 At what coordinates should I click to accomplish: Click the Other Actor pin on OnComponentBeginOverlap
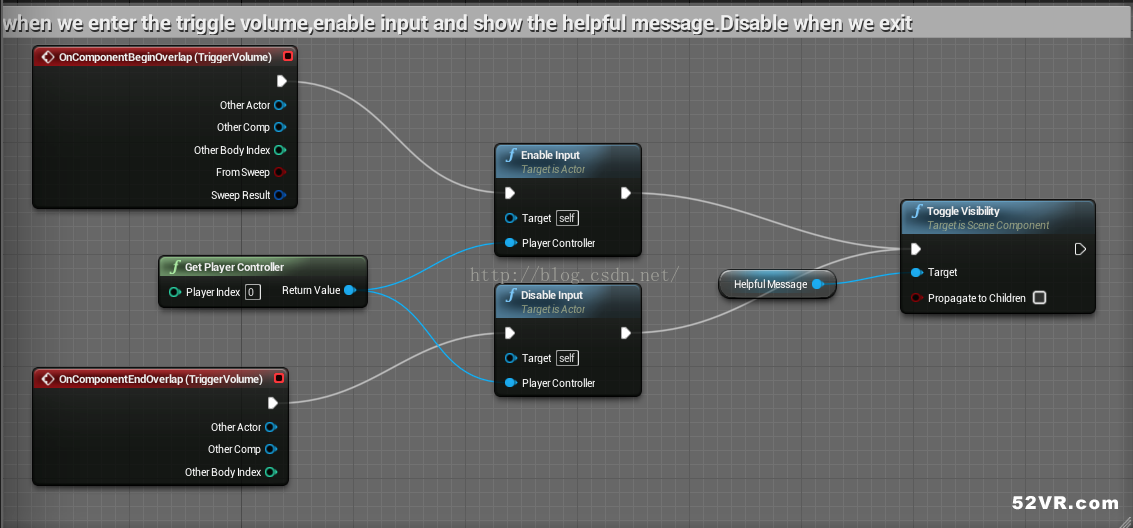(280, 105)
